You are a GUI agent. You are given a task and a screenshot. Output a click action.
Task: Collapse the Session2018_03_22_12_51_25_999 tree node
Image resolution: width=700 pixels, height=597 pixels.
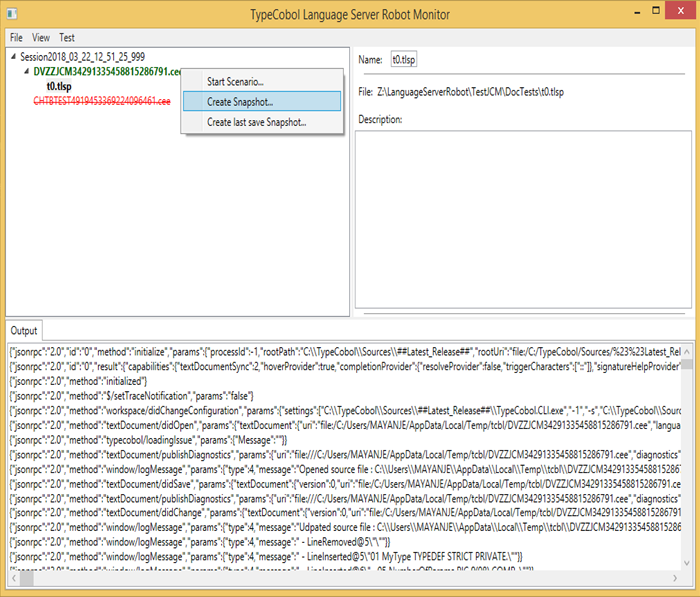point(13,56)
